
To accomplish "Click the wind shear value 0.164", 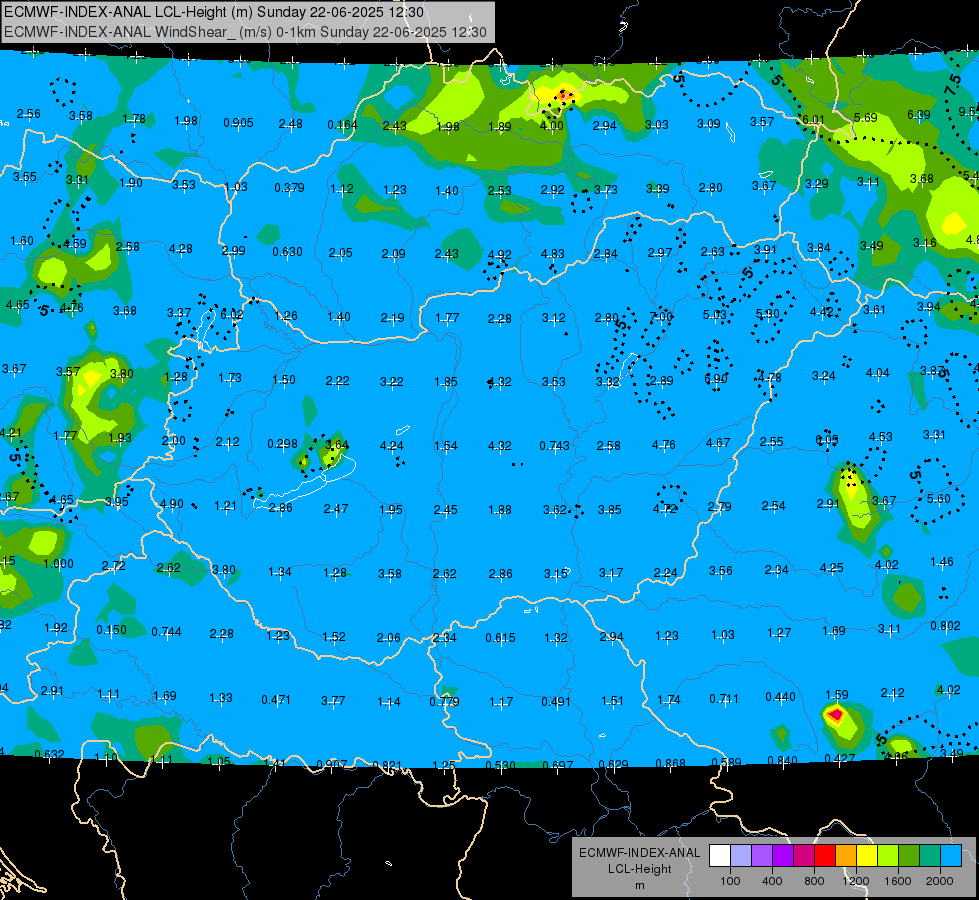I will 342,125.
